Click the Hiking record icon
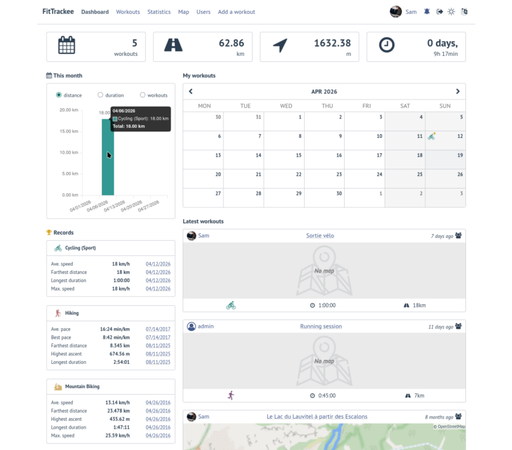The width and height of the screenshot is (512, 450). click(x=58, y=313)
